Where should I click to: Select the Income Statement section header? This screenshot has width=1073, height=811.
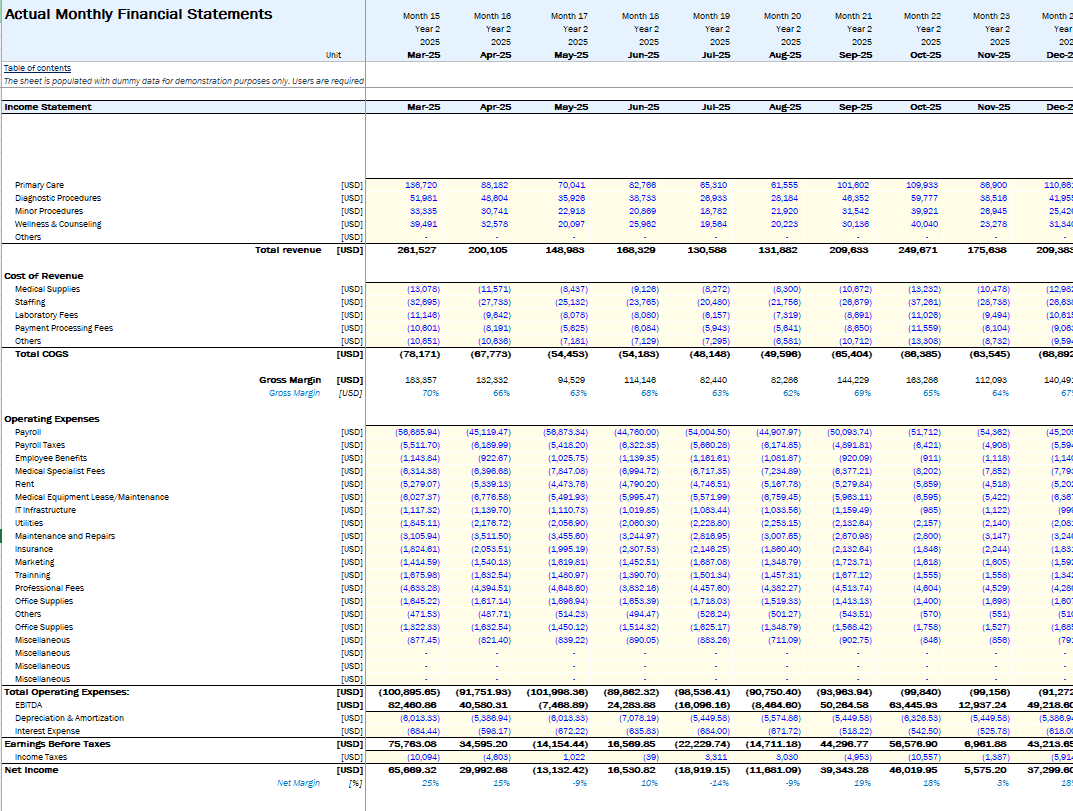[x=48, y=107]
